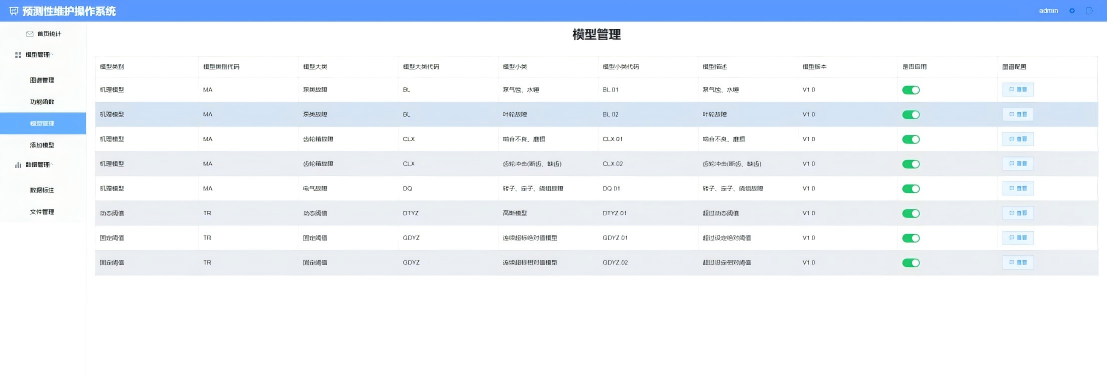The height and width of the screenshot is (380, 1107).
Task: Open settings via the gear icon beside admin
Action: click(1072, 11)
